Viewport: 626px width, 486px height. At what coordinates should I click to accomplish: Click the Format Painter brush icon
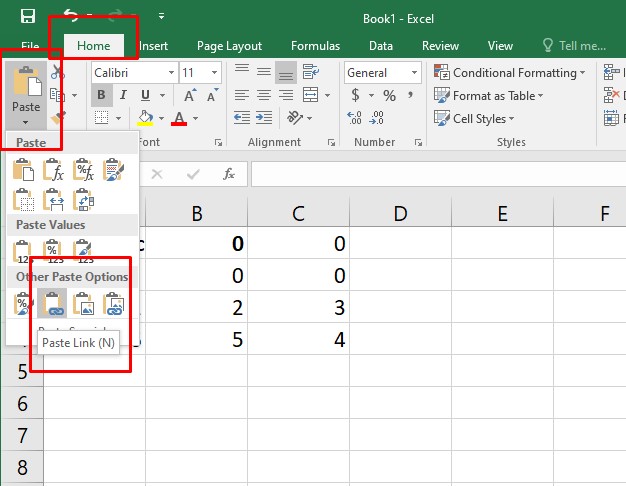58,118
